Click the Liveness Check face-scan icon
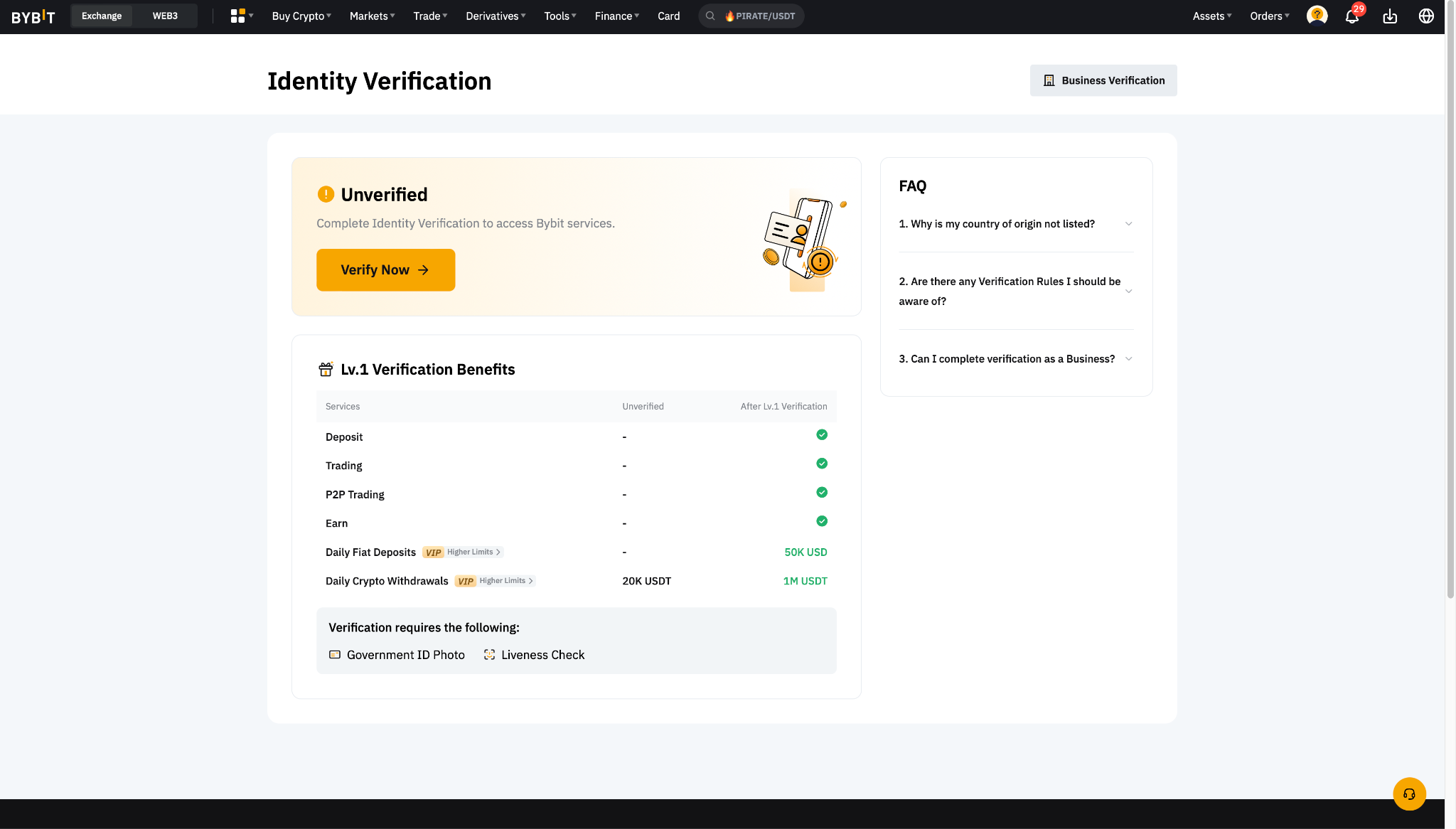The width and height of the screenshot is (1456, 829). tap(489, 655)
